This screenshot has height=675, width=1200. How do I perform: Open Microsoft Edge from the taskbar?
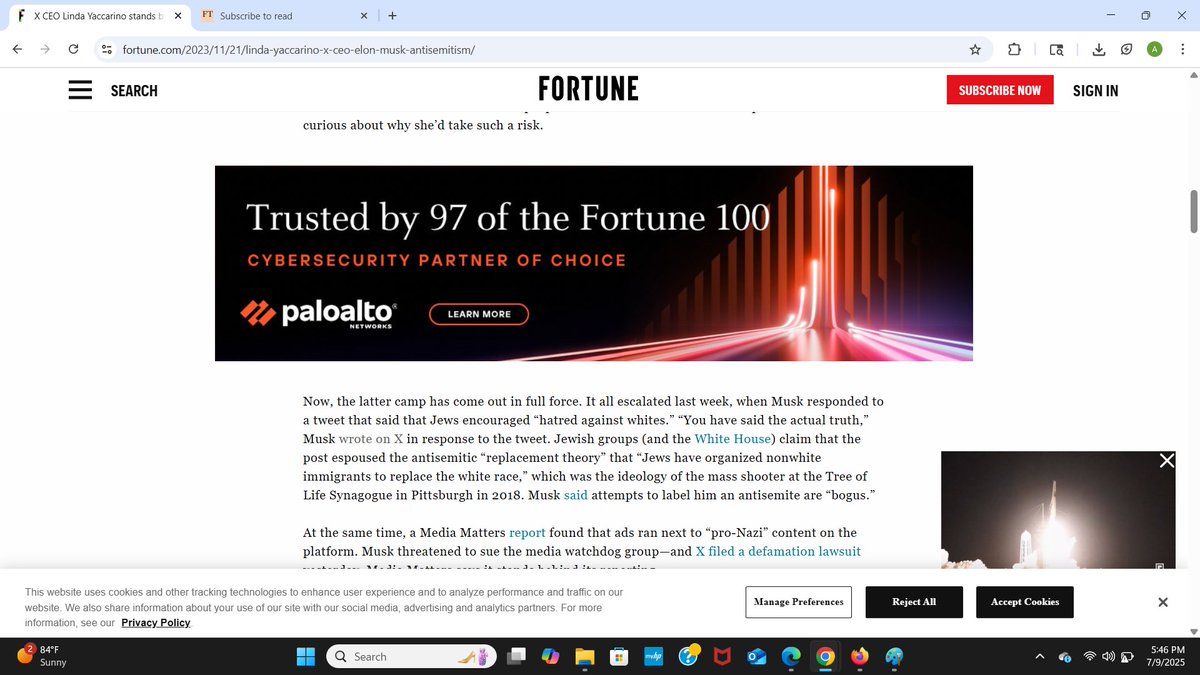[791, 656]
